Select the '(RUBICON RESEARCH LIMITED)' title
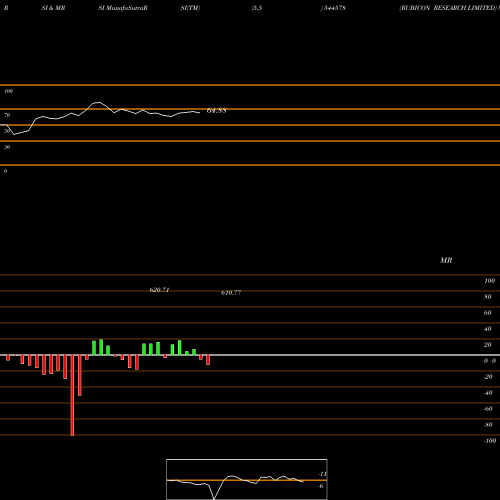Viewport: 500px width, 500px height. tap(448, 8)
